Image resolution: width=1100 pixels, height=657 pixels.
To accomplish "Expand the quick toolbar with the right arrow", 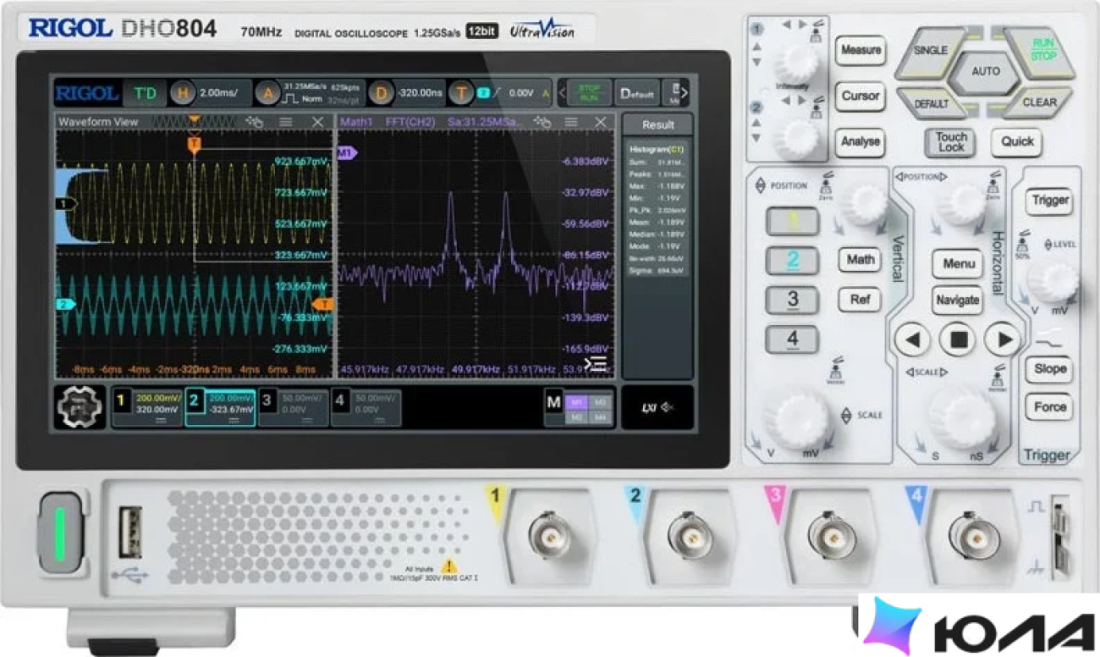I will (x=684, y=93).
